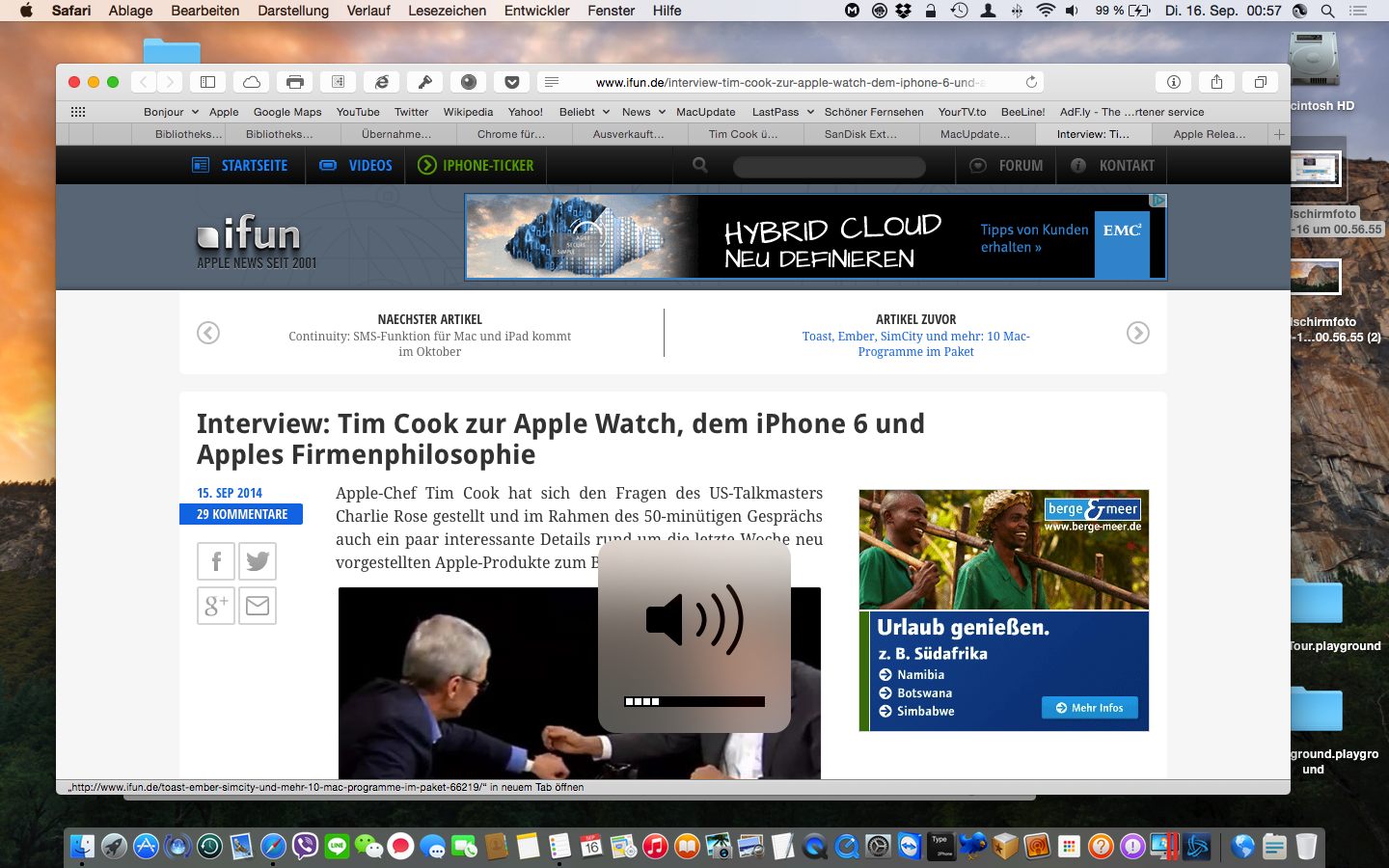Click the Tim Cook interview video thumbnail

(x=580, y=683)
